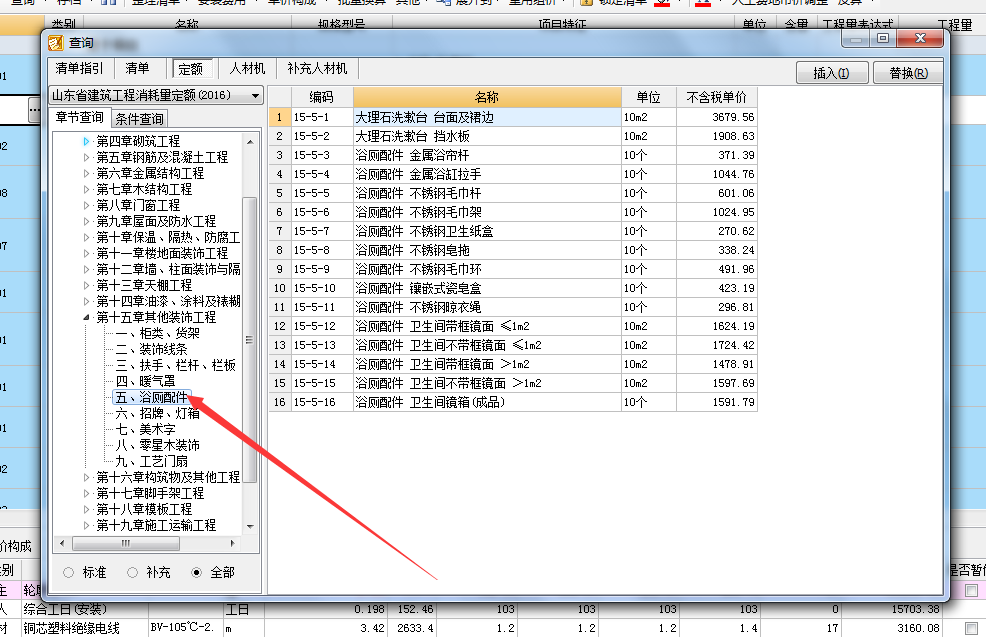Expand 第五章钢筋及混凝土工程 node
The height and width of the screenshot is (637, 986).
[x=87, y=157]
